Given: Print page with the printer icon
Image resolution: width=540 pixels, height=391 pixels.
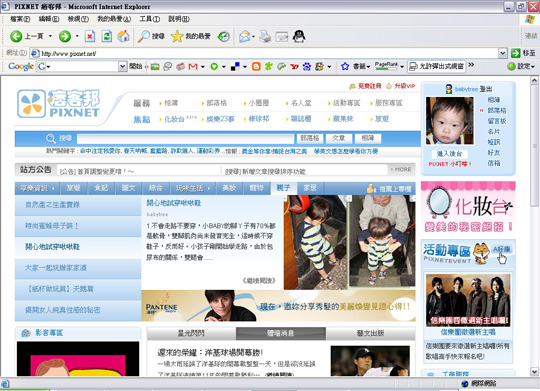Looking at the screenshot, I should click(265, 36).
